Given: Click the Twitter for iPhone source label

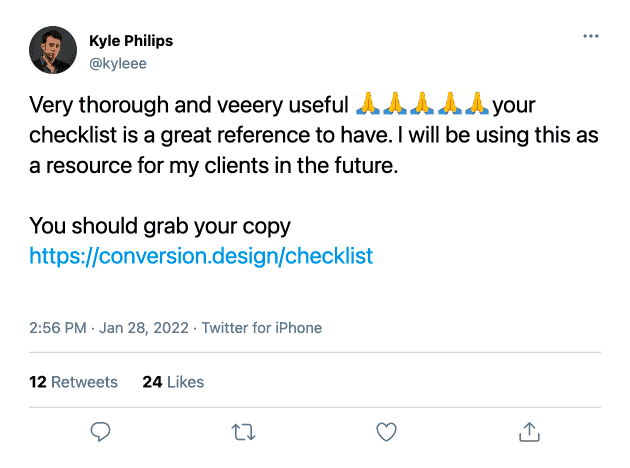Looking at the screenshot, I should pyautogui.click(x=262, y=328).
